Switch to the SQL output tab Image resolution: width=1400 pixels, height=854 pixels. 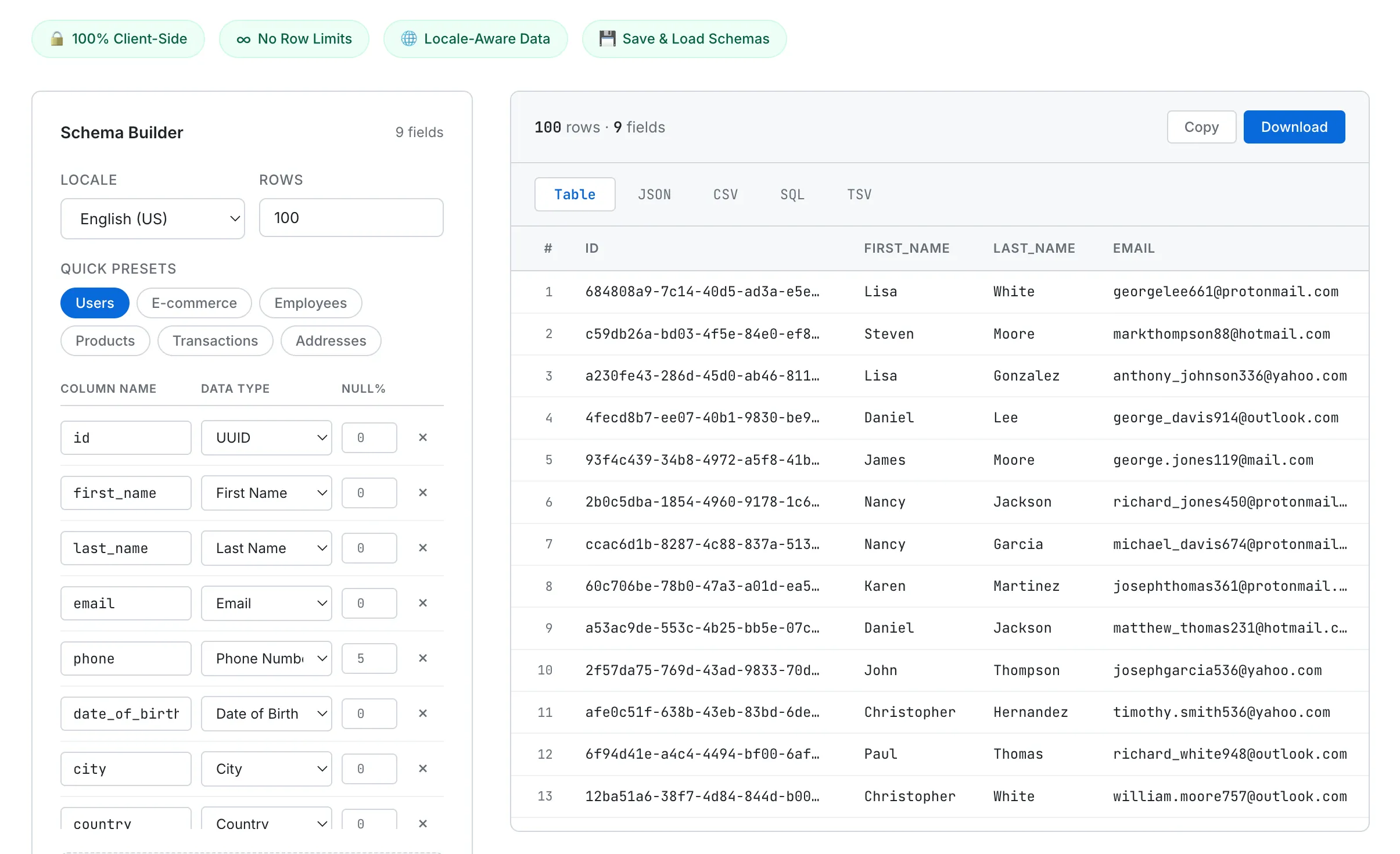click(x=792, y=194)
